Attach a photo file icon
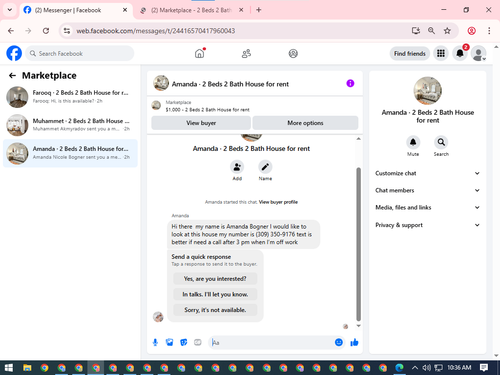 click(169, 342)
